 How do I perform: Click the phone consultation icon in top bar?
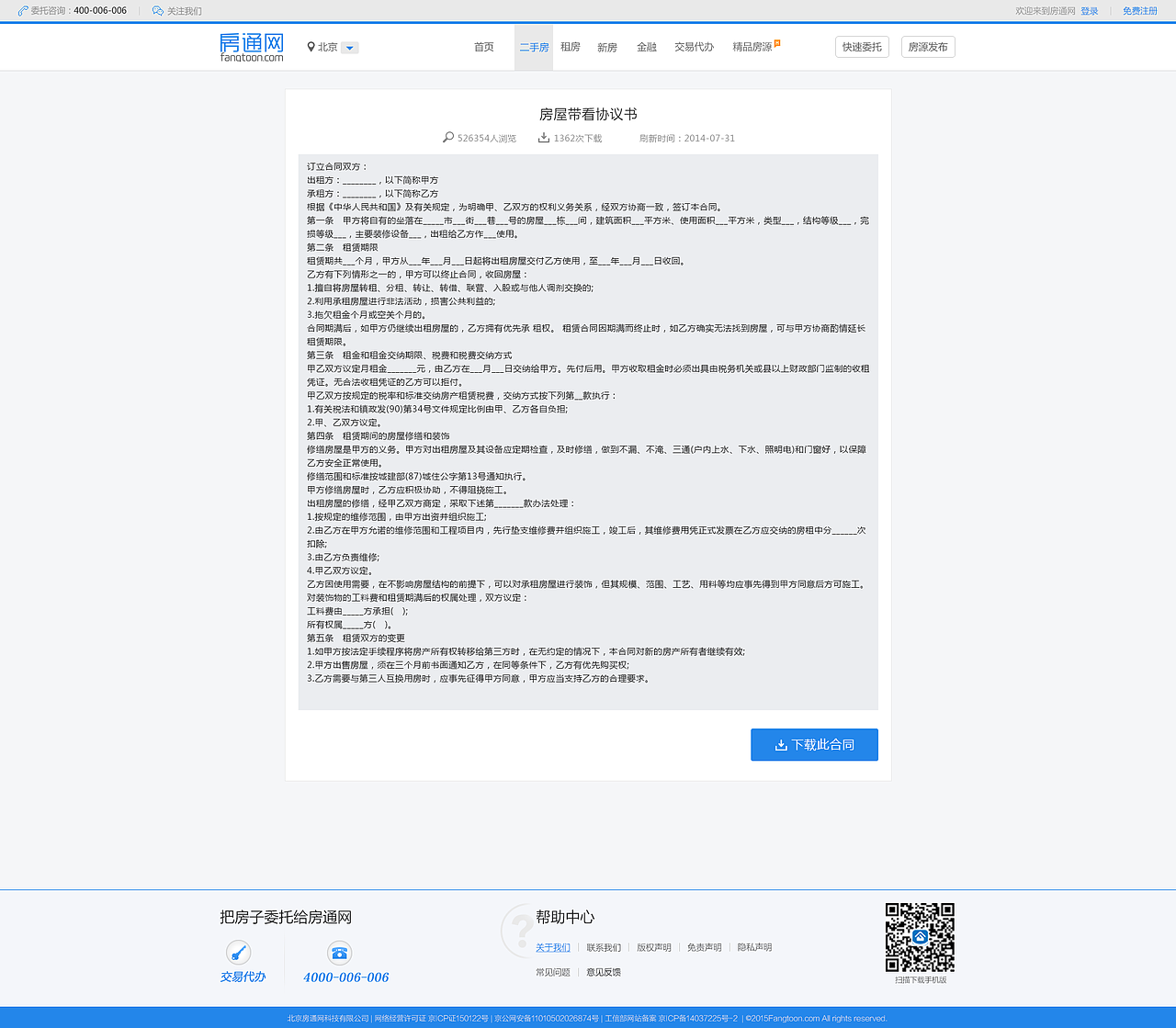[x=23, y=11]
